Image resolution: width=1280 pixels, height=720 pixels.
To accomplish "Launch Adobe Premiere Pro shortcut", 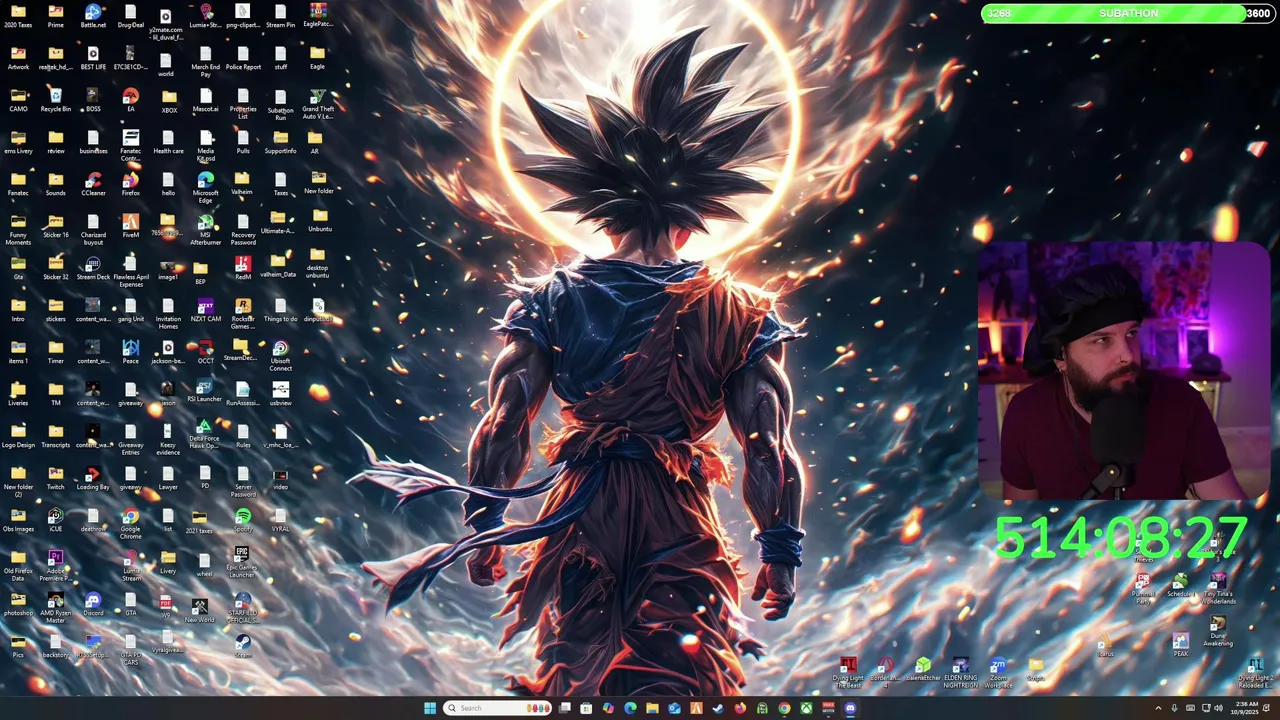I will (x=56, y=565).
